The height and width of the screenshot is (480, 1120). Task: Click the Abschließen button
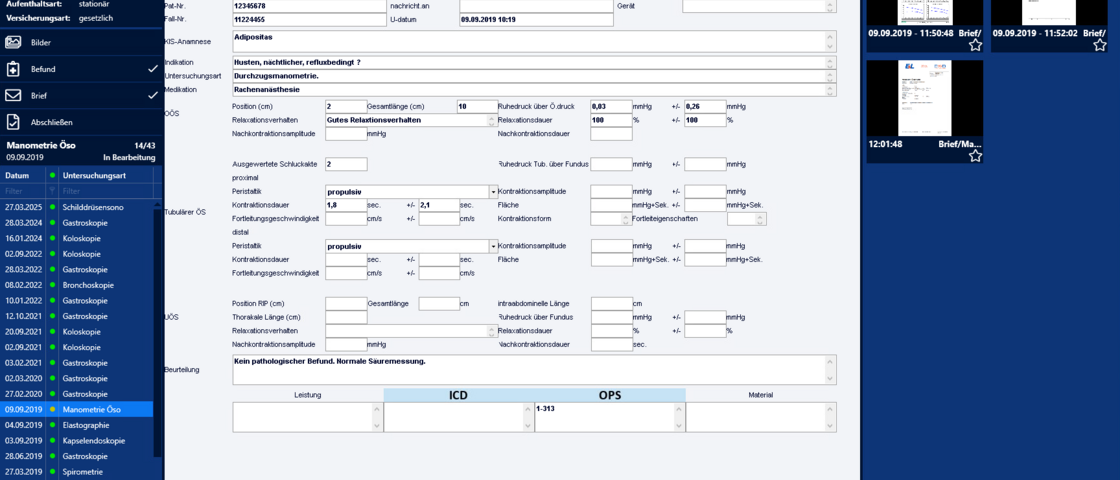[82, 122]
